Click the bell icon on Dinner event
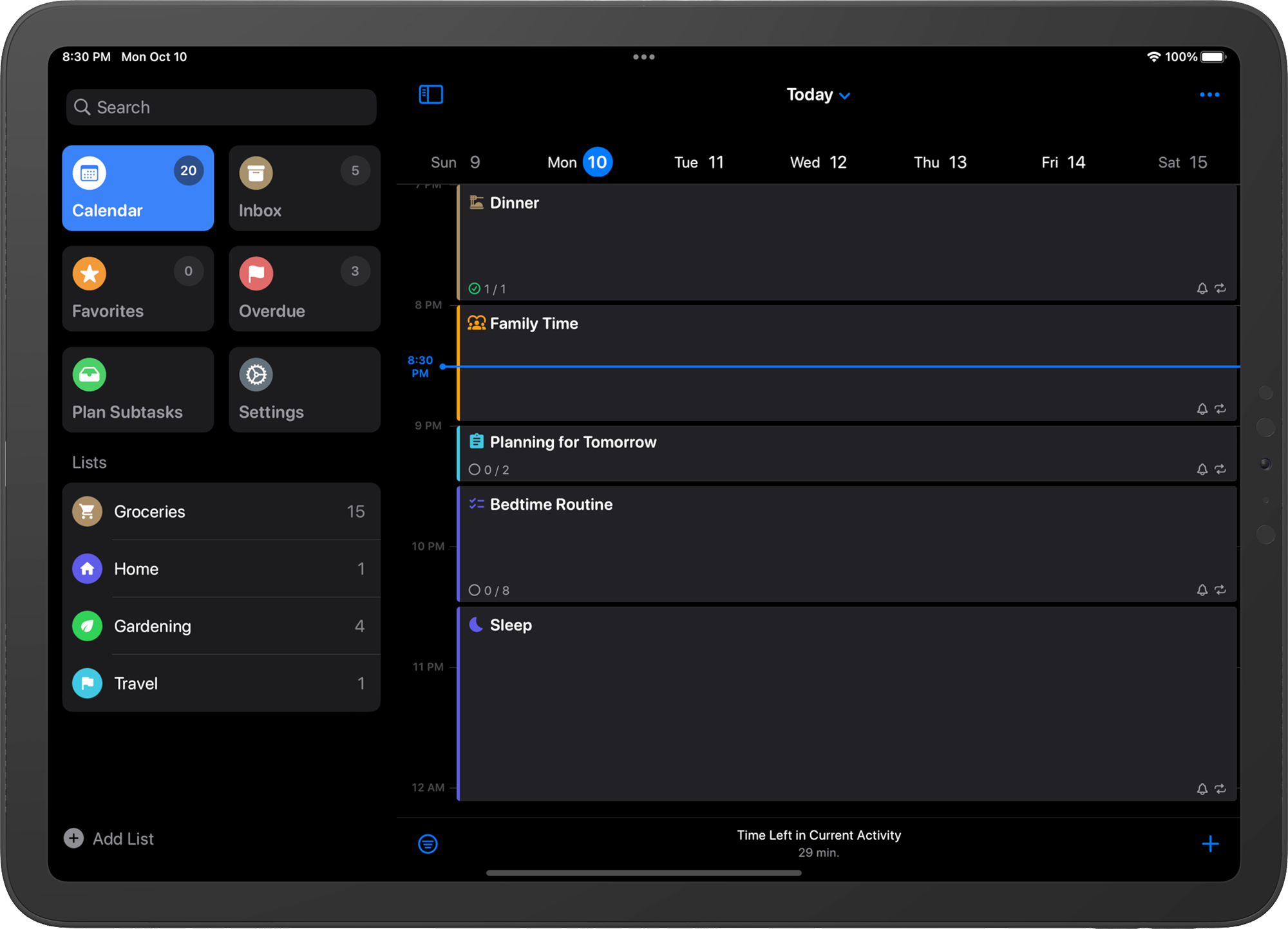1288x929 pixels. point(1202,288)
